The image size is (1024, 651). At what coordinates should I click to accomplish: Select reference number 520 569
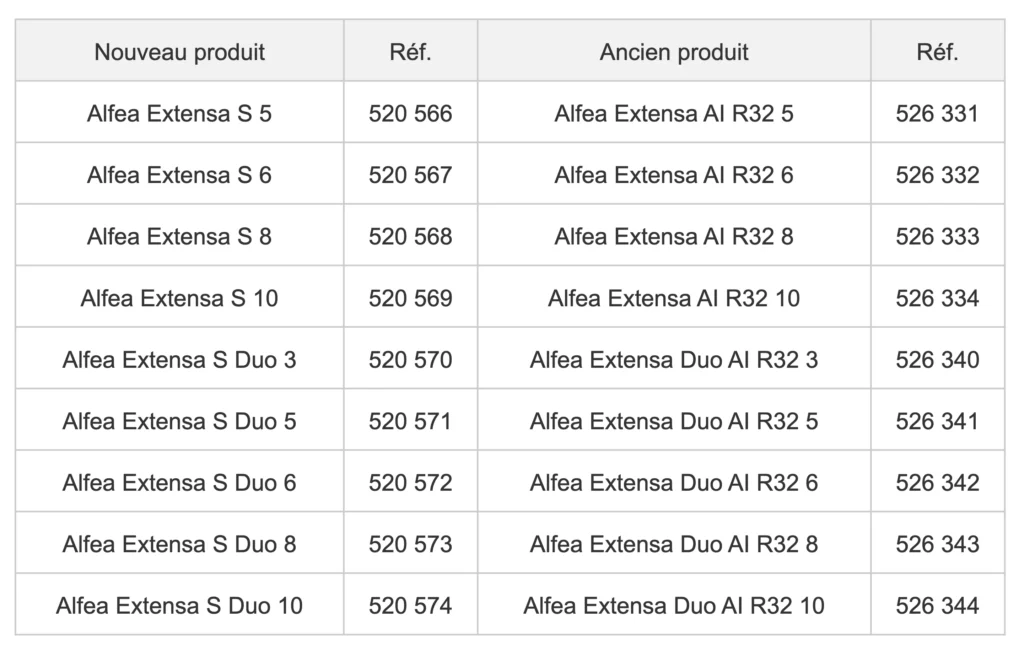click(410, 298)
